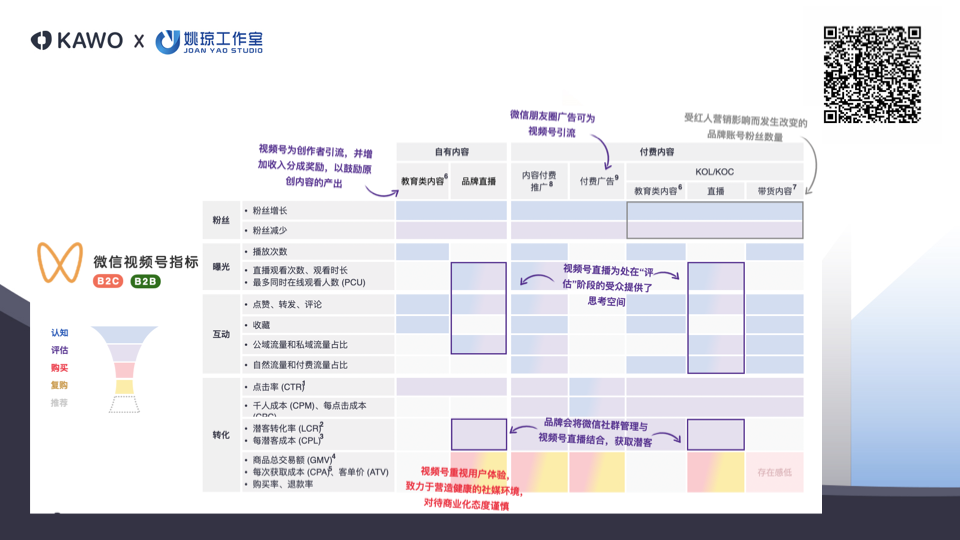Select the B2C badge
Image resolution: width=960 pixels, height=540 pixels.
click(x=108, y=281)
